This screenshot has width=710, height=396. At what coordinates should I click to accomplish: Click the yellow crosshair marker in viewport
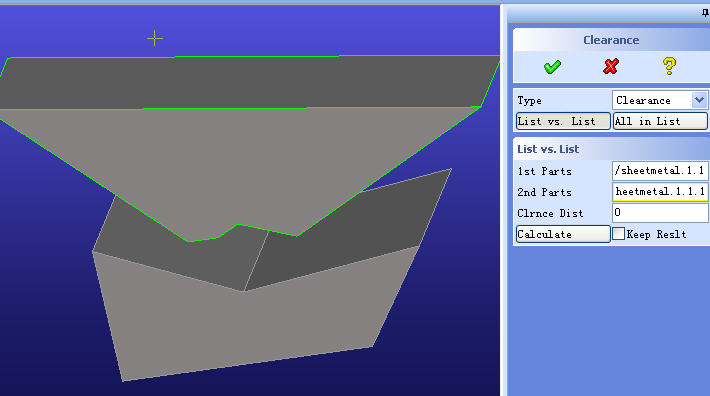point(154,38)
